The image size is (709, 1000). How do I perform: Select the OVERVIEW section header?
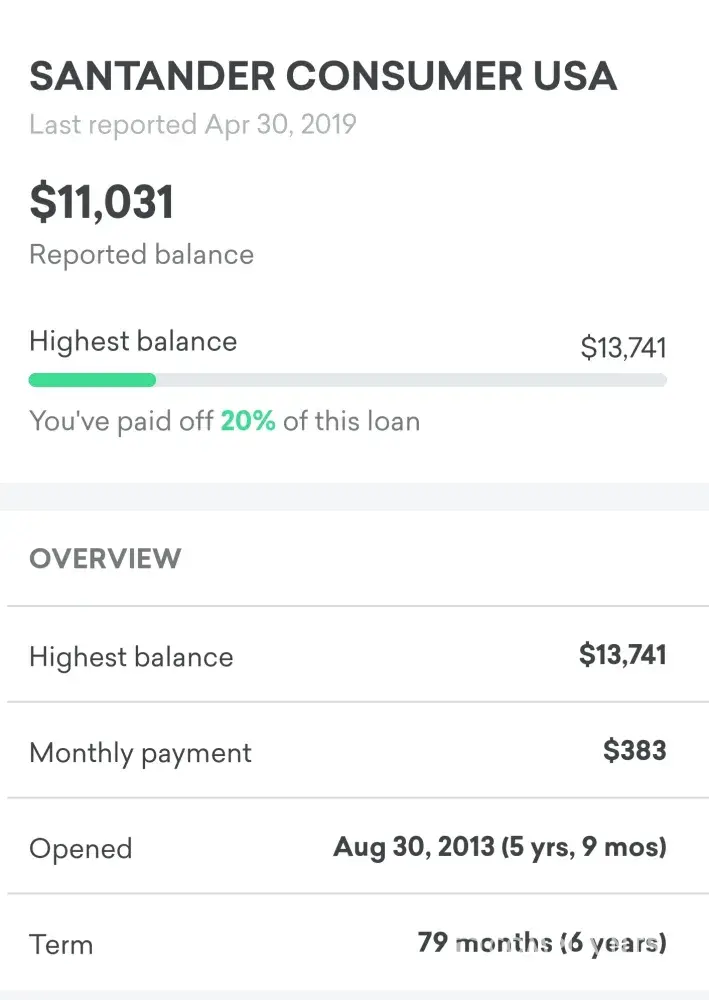coord(105,558)
